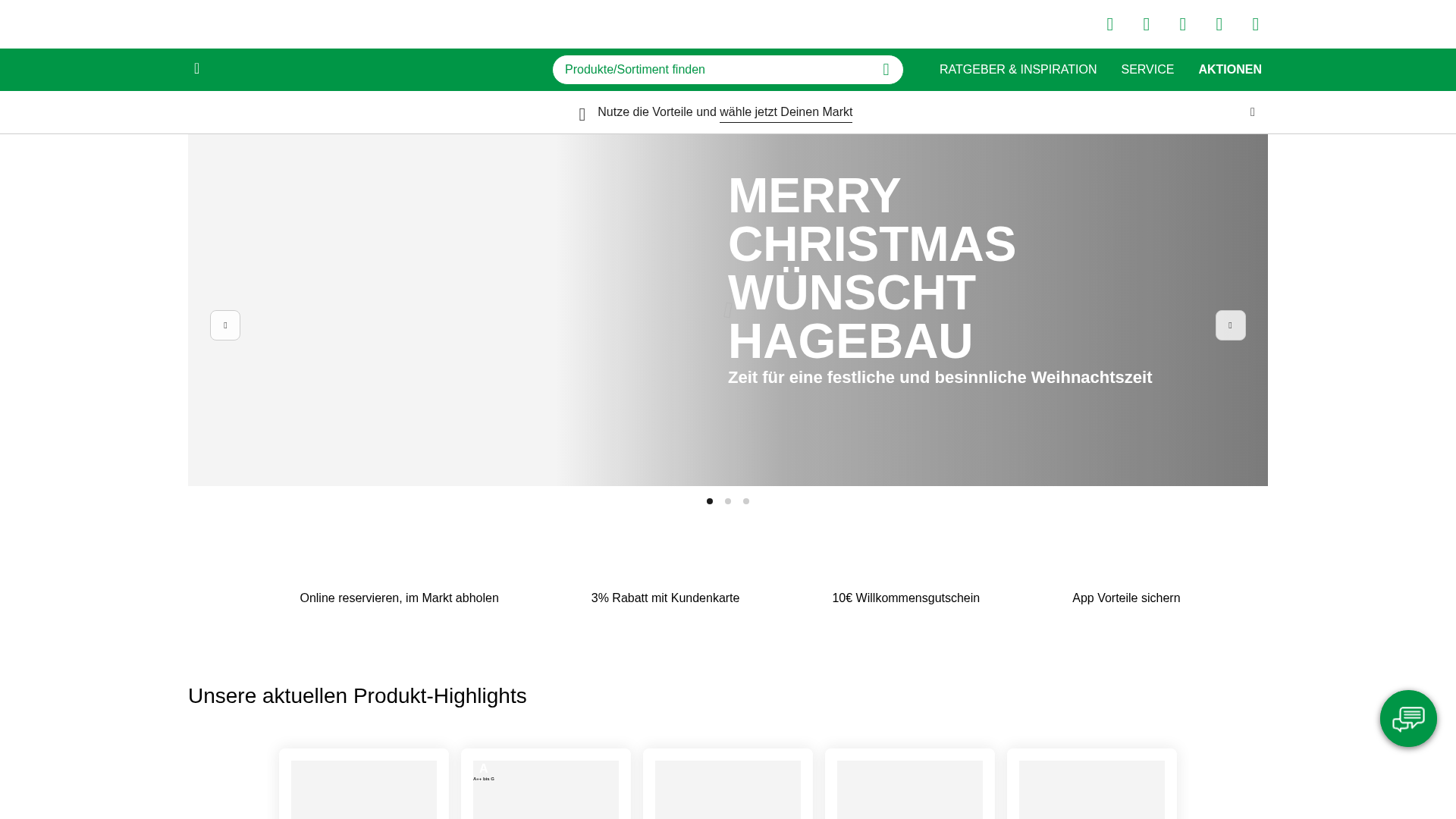Image resolution: width=1456 pixels, height=819 pixels.
Task: Click the 'Merry Christmas wünscht hagebau' headline
Action: click(872, 268)
